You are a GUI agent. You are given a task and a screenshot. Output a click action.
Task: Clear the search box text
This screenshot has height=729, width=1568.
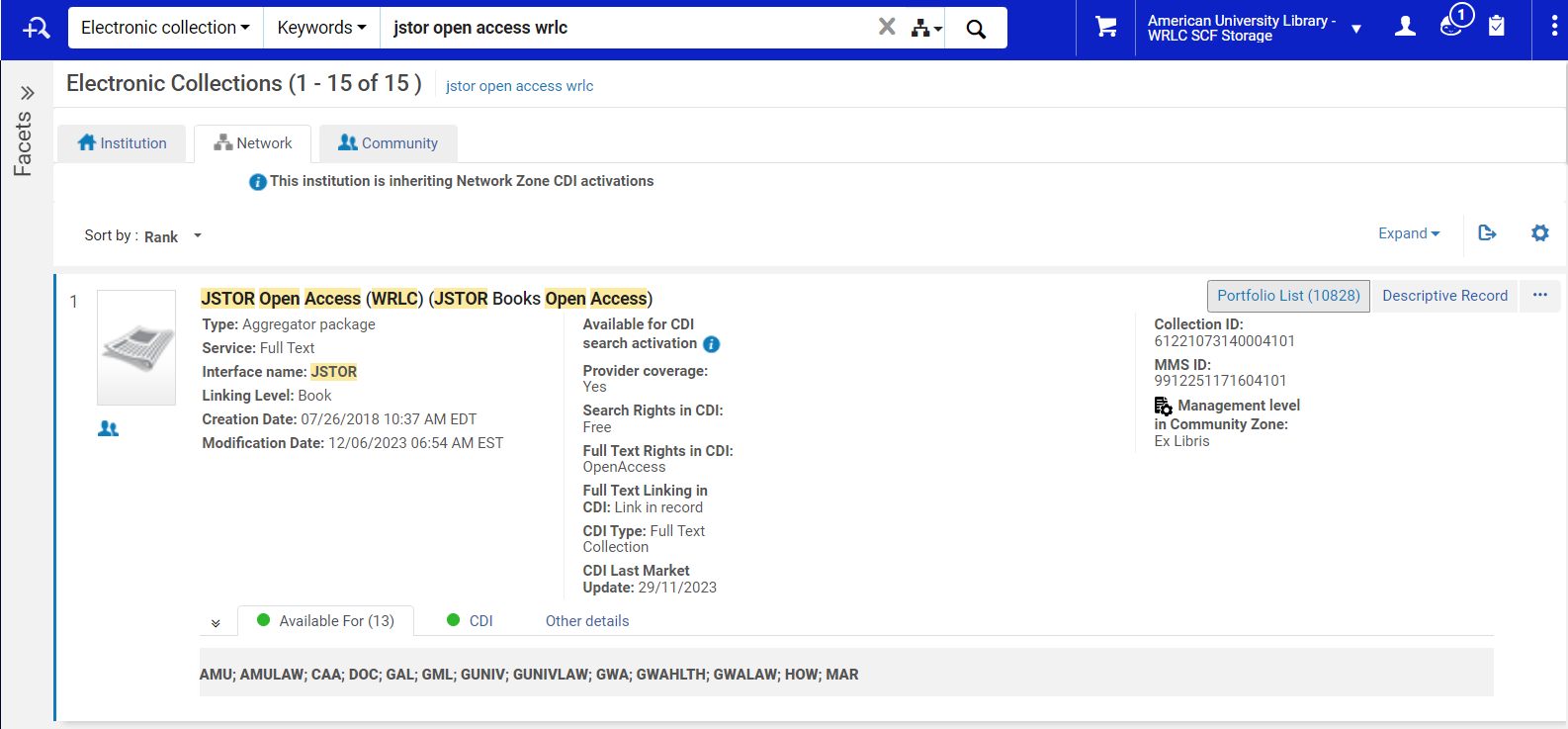pyautogui.click(x=887, y=27)
